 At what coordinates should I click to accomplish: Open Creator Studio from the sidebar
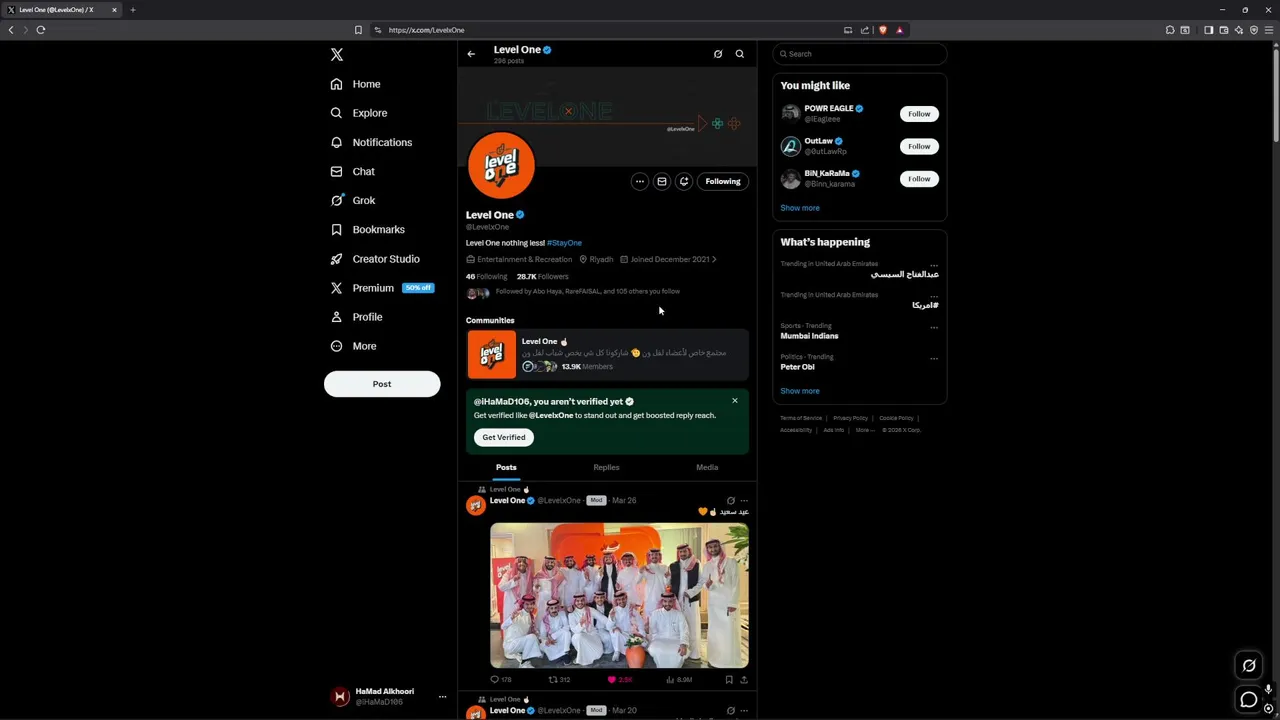375,259
